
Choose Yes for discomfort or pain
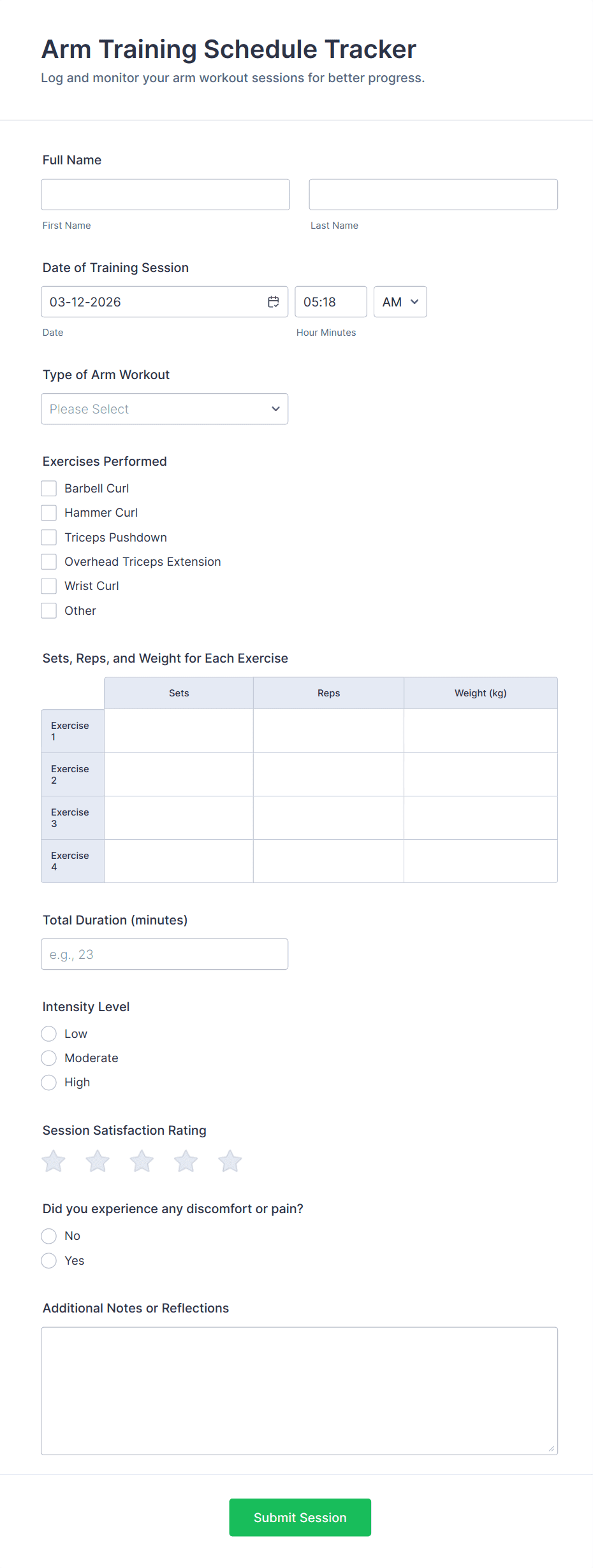pyautogui.click(x=49, y=1260)
